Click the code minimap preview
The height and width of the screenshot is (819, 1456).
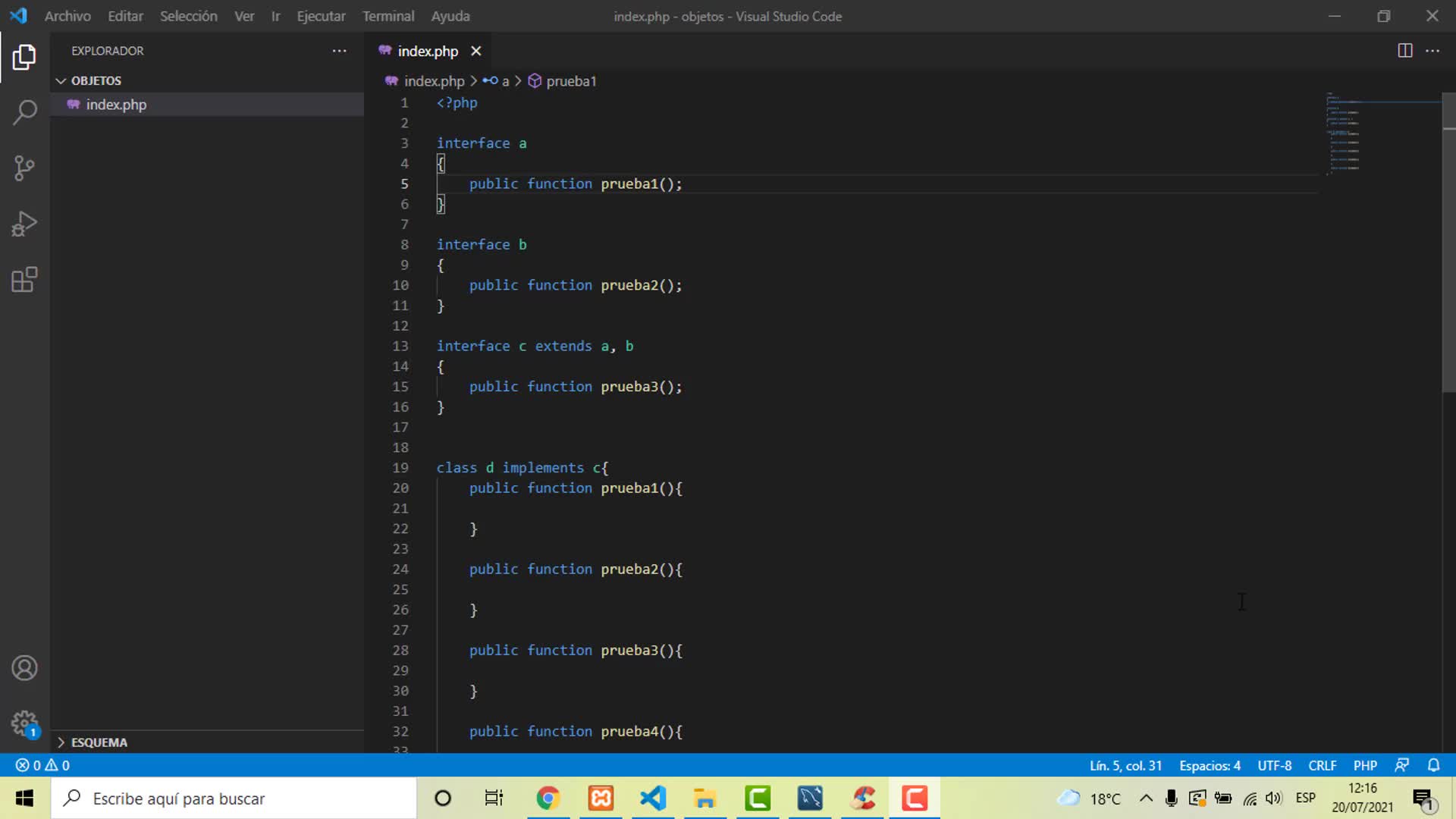pyautogui.click(x=1343, y=135)
